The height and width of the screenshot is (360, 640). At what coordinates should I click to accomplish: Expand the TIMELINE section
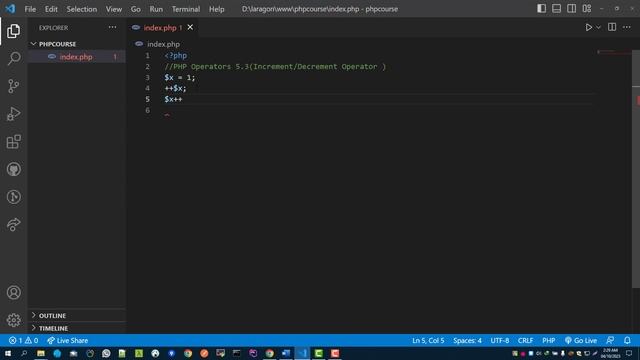point(77,328)
